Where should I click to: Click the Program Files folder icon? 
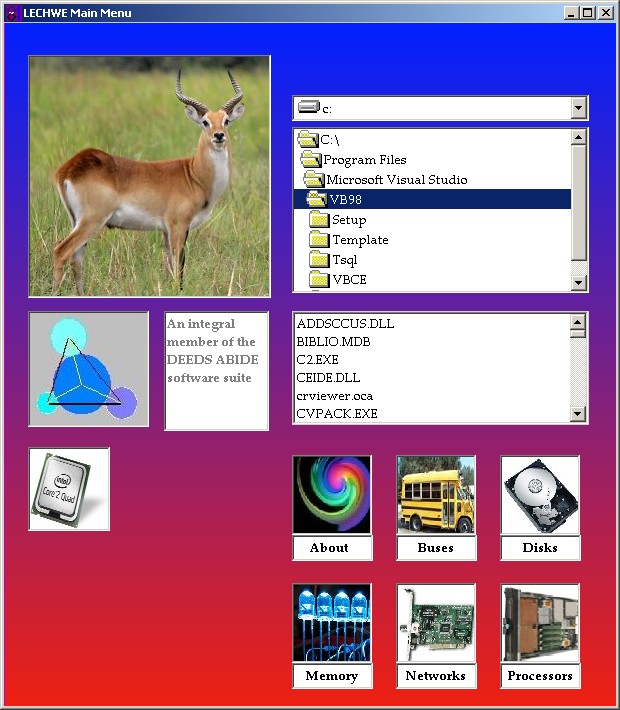pyautogui.click(x=311, y=159)
